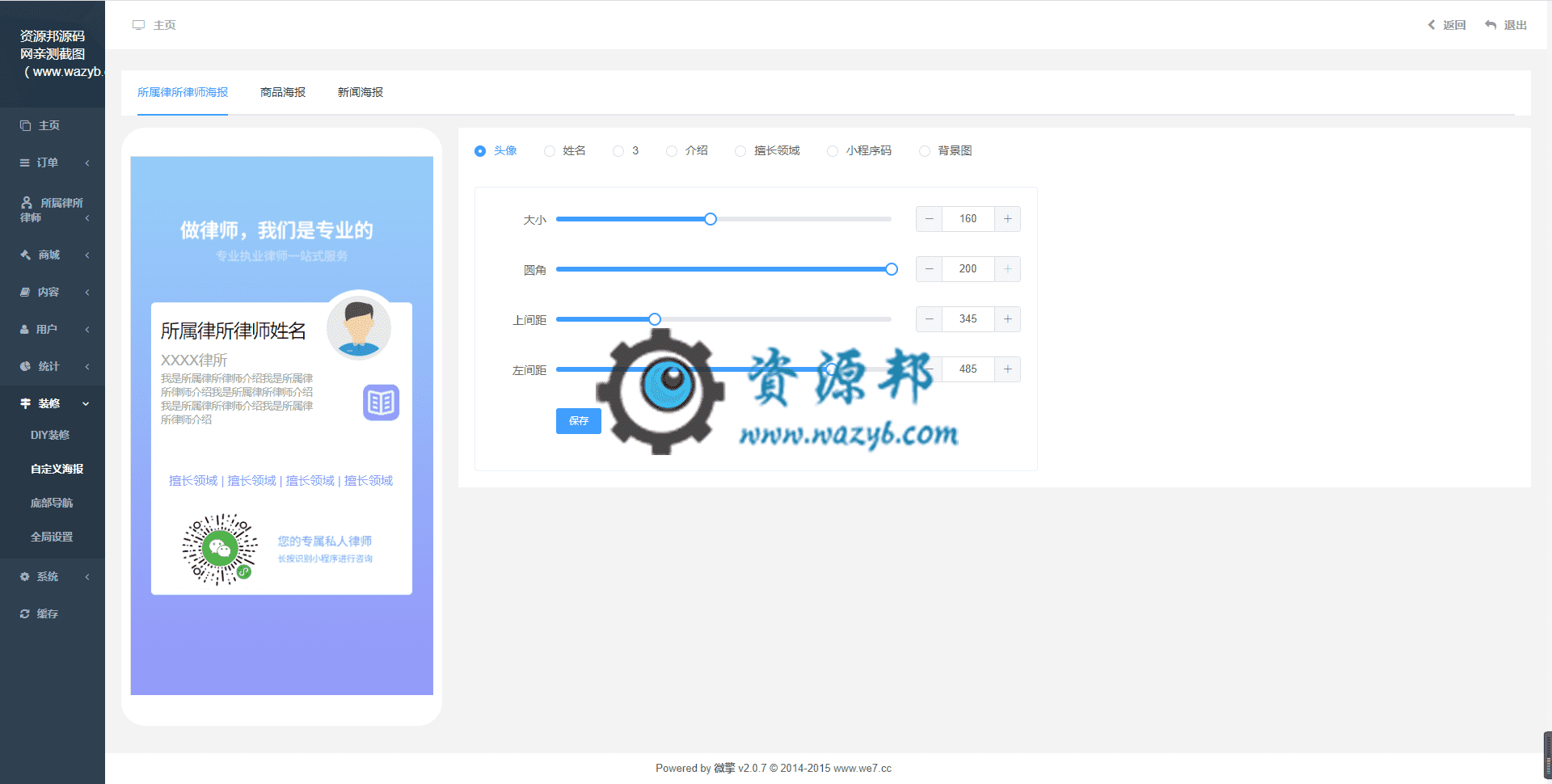Decrease 大小 value with minus button
The width and height of the screenshot is (1552, 784).
click(930, 219)
